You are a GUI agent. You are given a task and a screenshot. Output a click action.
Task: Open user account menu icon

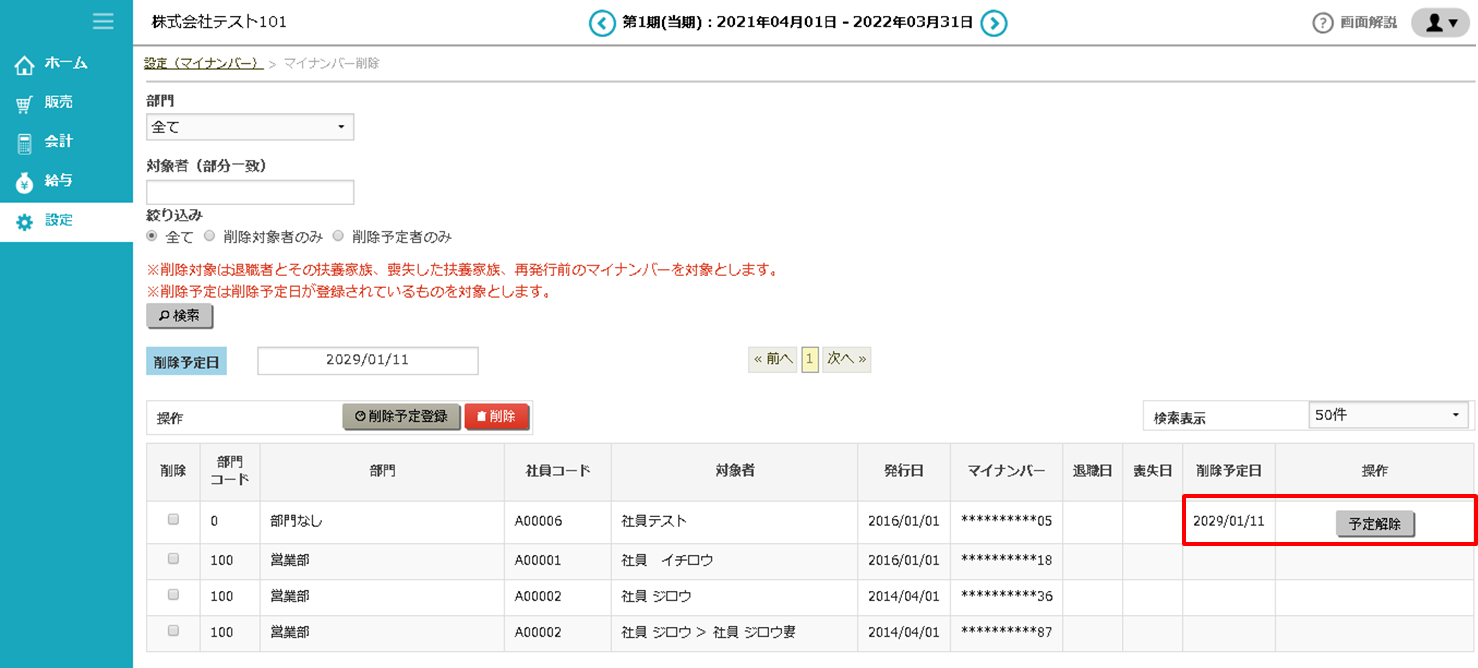pos(1439,23)
